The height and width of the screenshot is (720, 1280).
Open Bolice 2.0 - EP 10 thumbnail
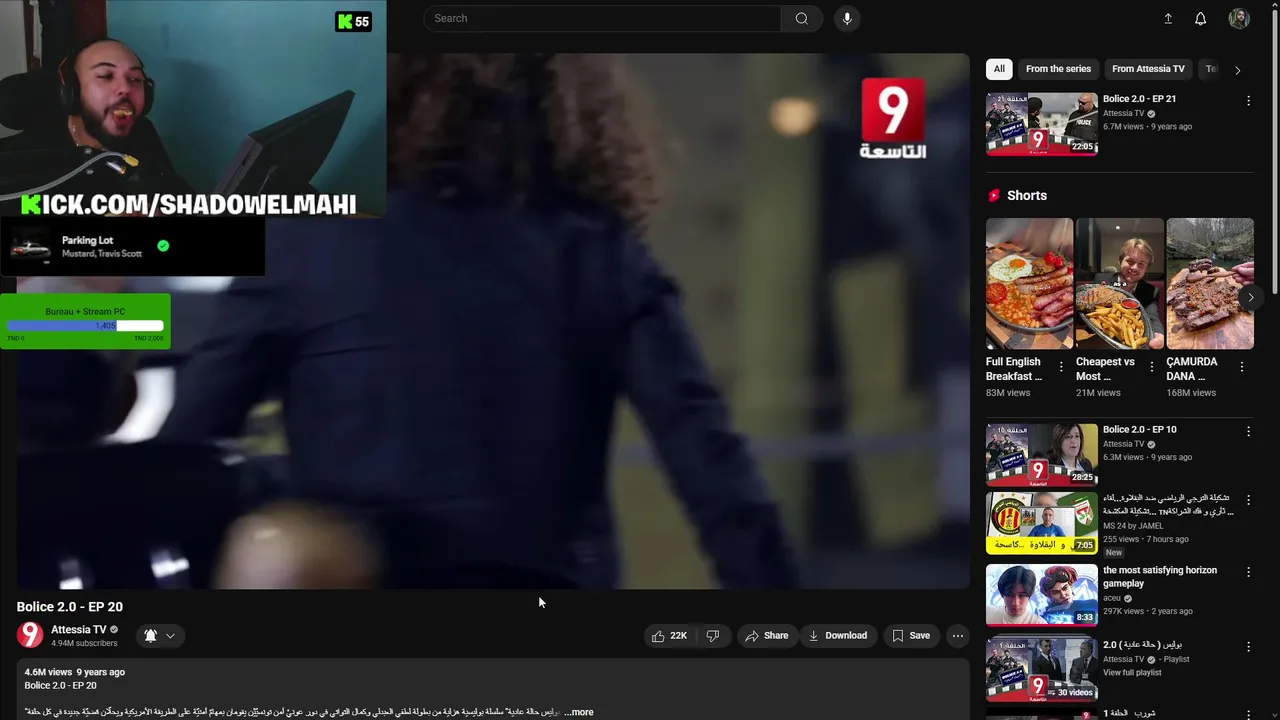[1042, 455]
